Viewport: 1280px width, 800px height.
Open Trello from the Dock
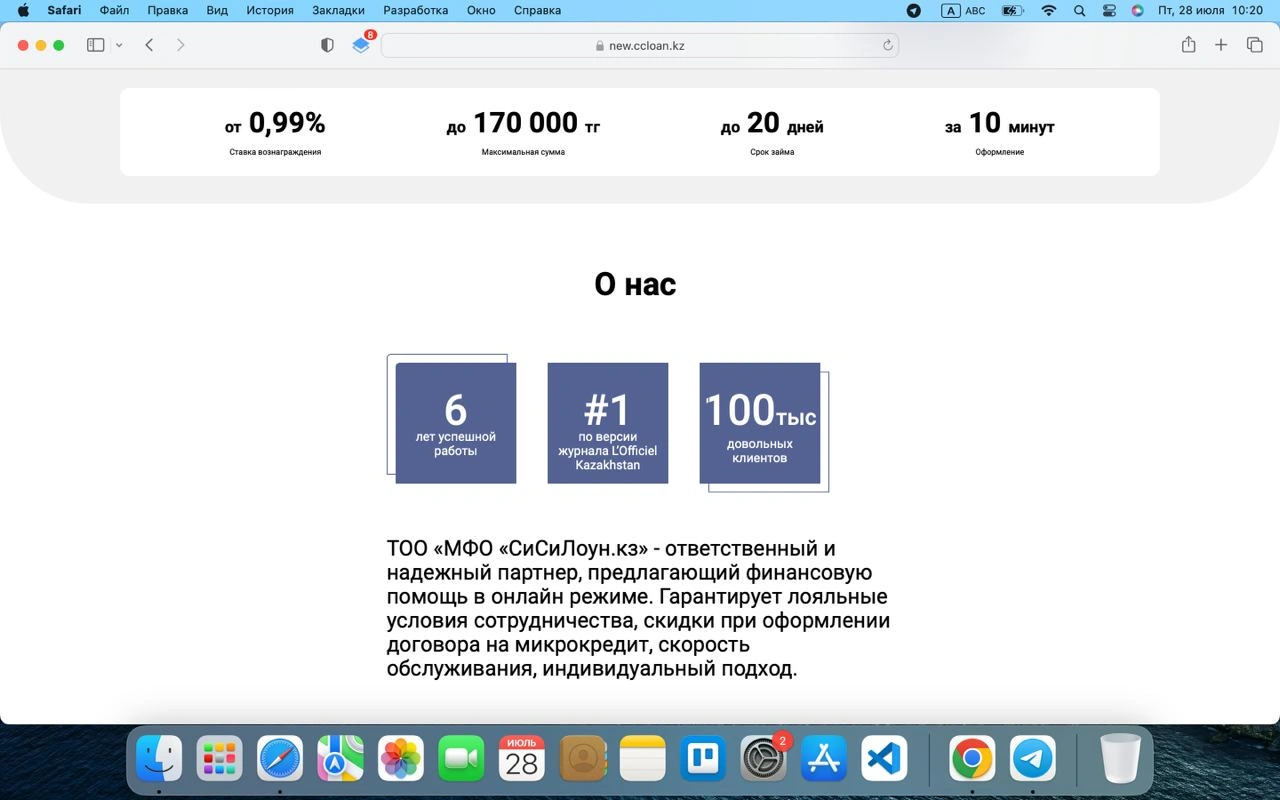(702, 758)
